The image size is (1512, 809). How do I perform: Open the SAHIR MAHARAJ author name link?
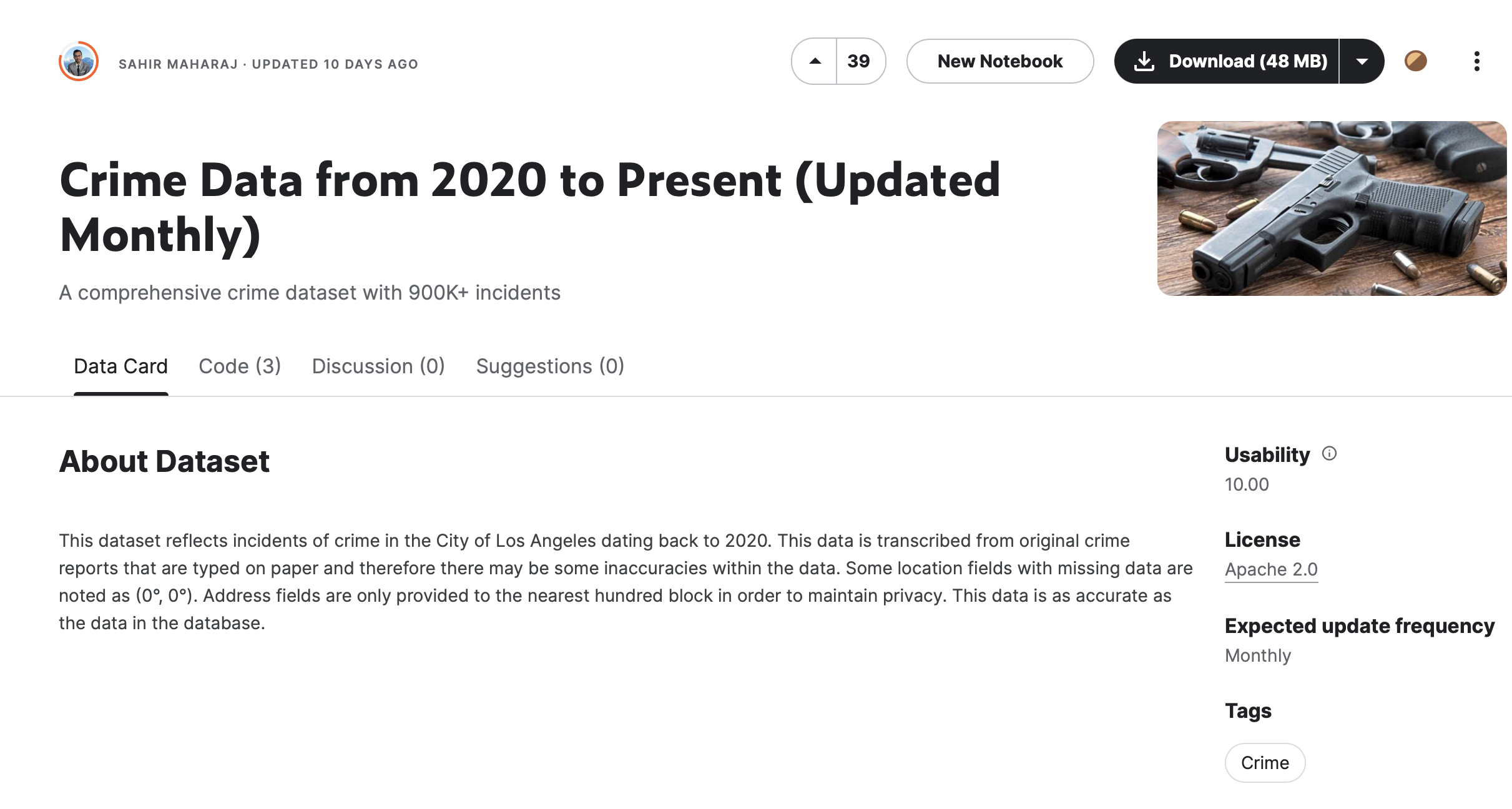click(x=179, y=64)
